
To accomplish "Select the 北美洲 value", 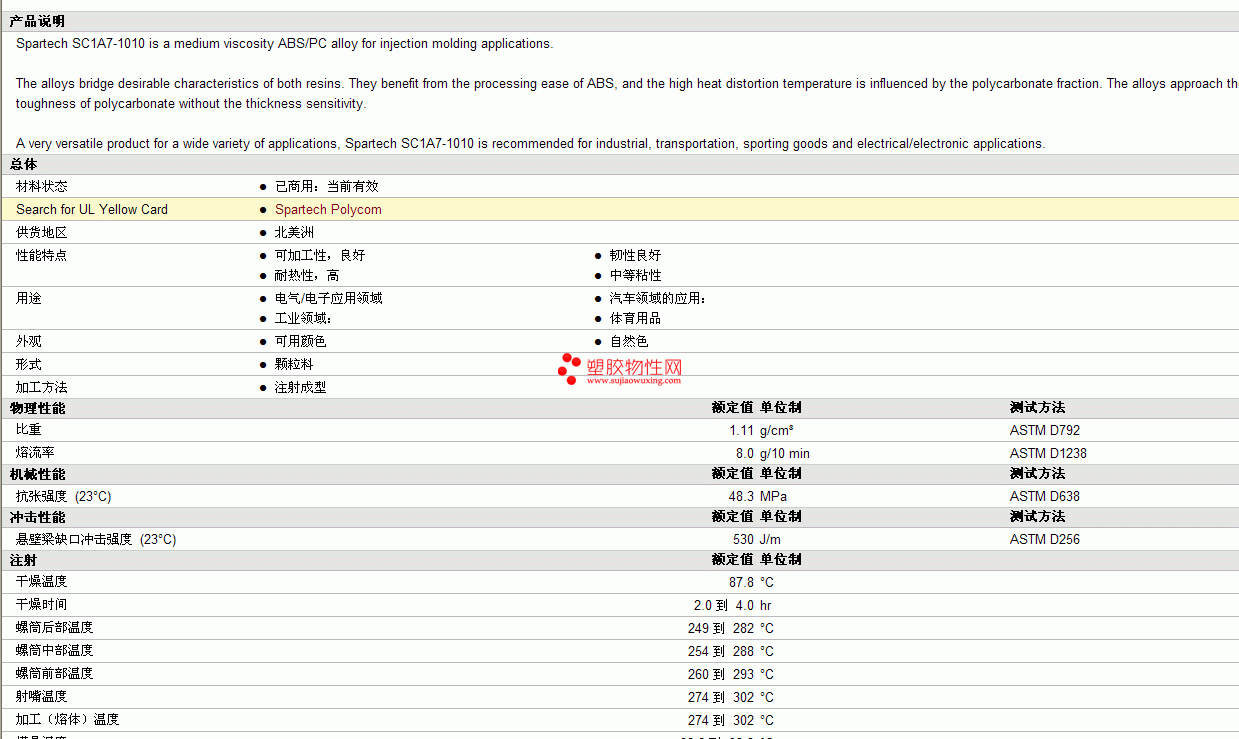I will tap(294, 232).
